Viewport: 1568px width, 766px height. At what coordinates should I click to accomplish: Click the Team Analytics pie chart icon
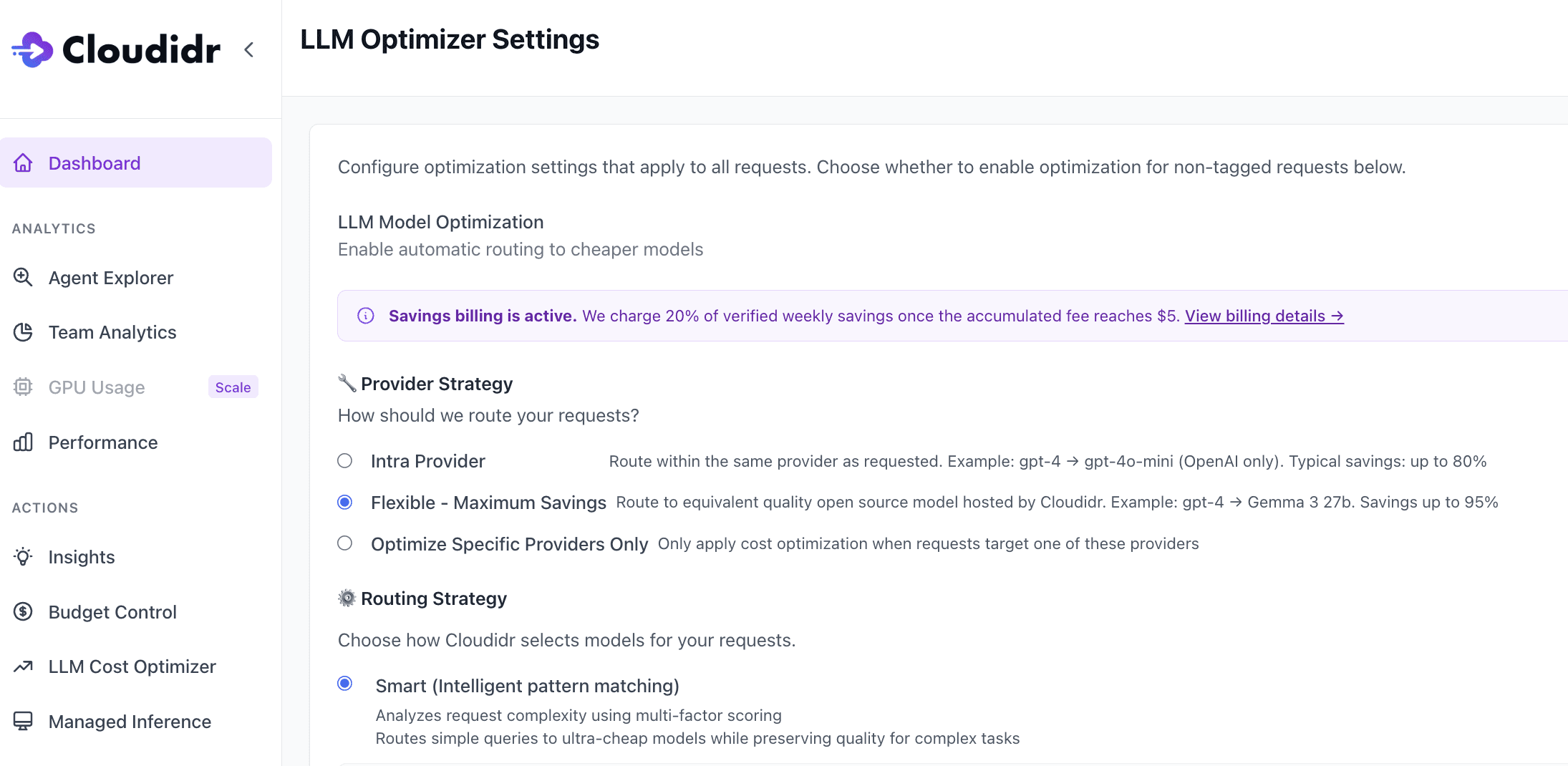[x=24, y=332]
